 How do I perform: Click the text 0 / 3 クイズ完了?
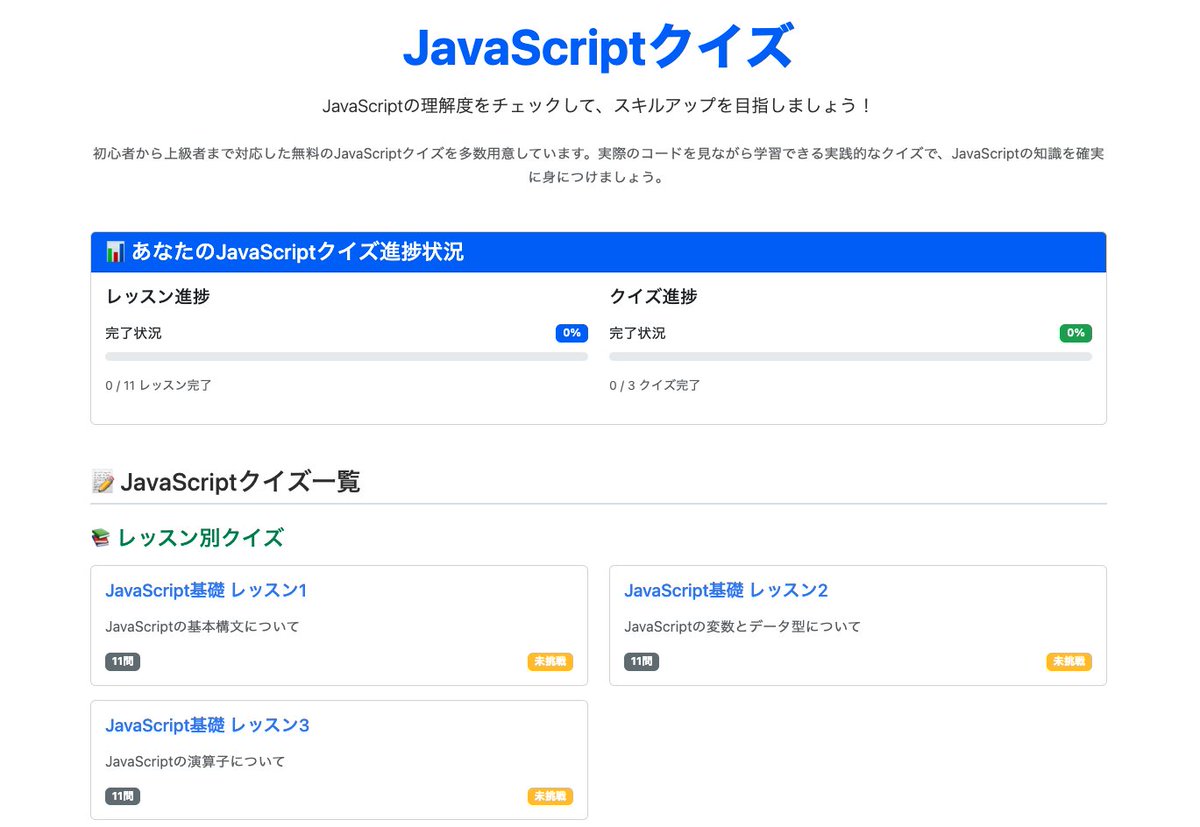click(655, 385)
